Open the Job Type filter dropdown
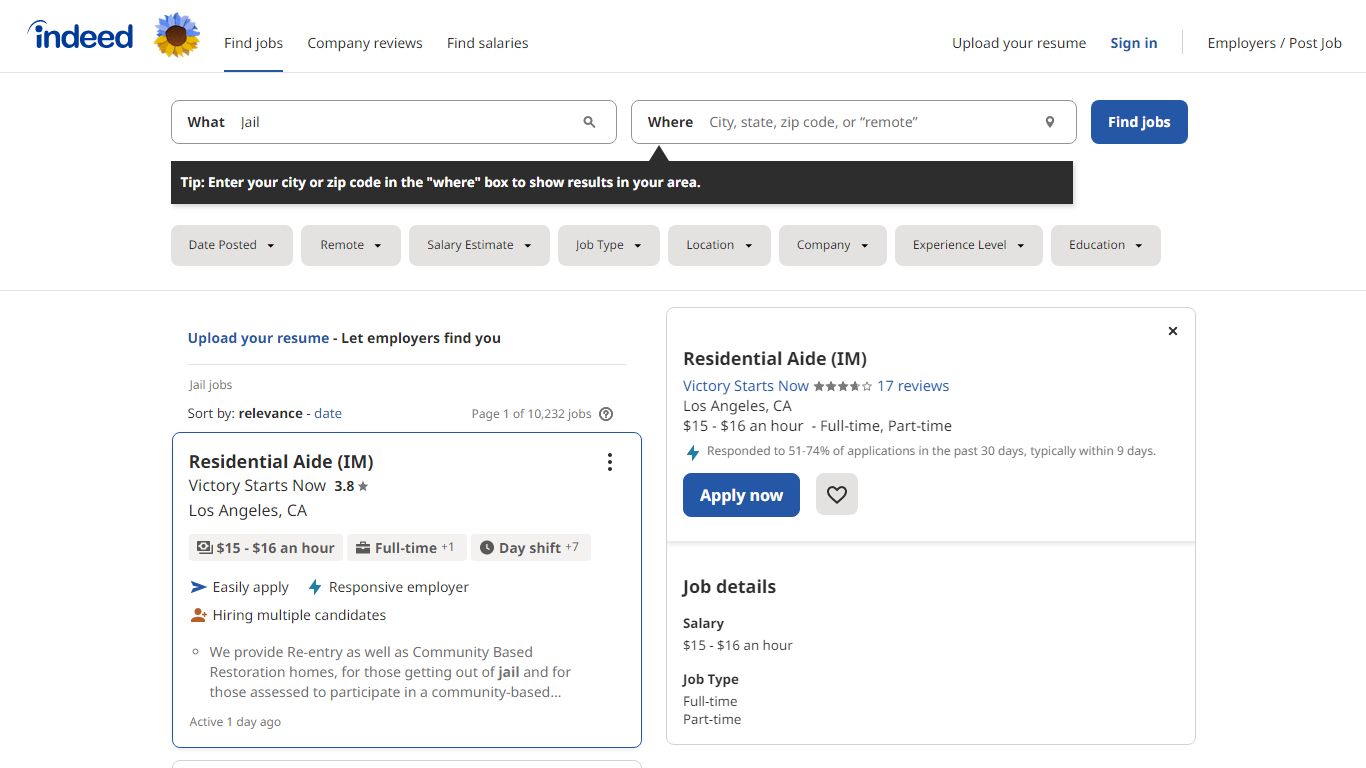Image resolution: width=1366 pixels, height=768 pixels. [x=609, y=245]
